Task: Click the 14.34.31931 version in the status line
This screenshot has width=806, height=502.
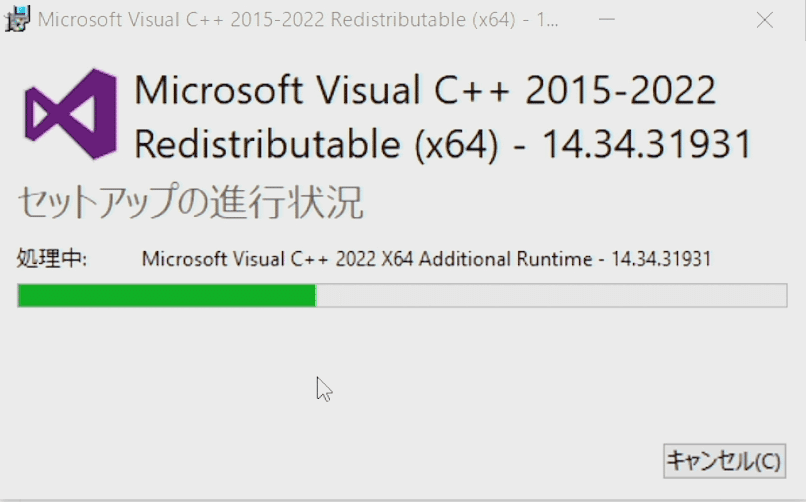Action: (660, 259)
